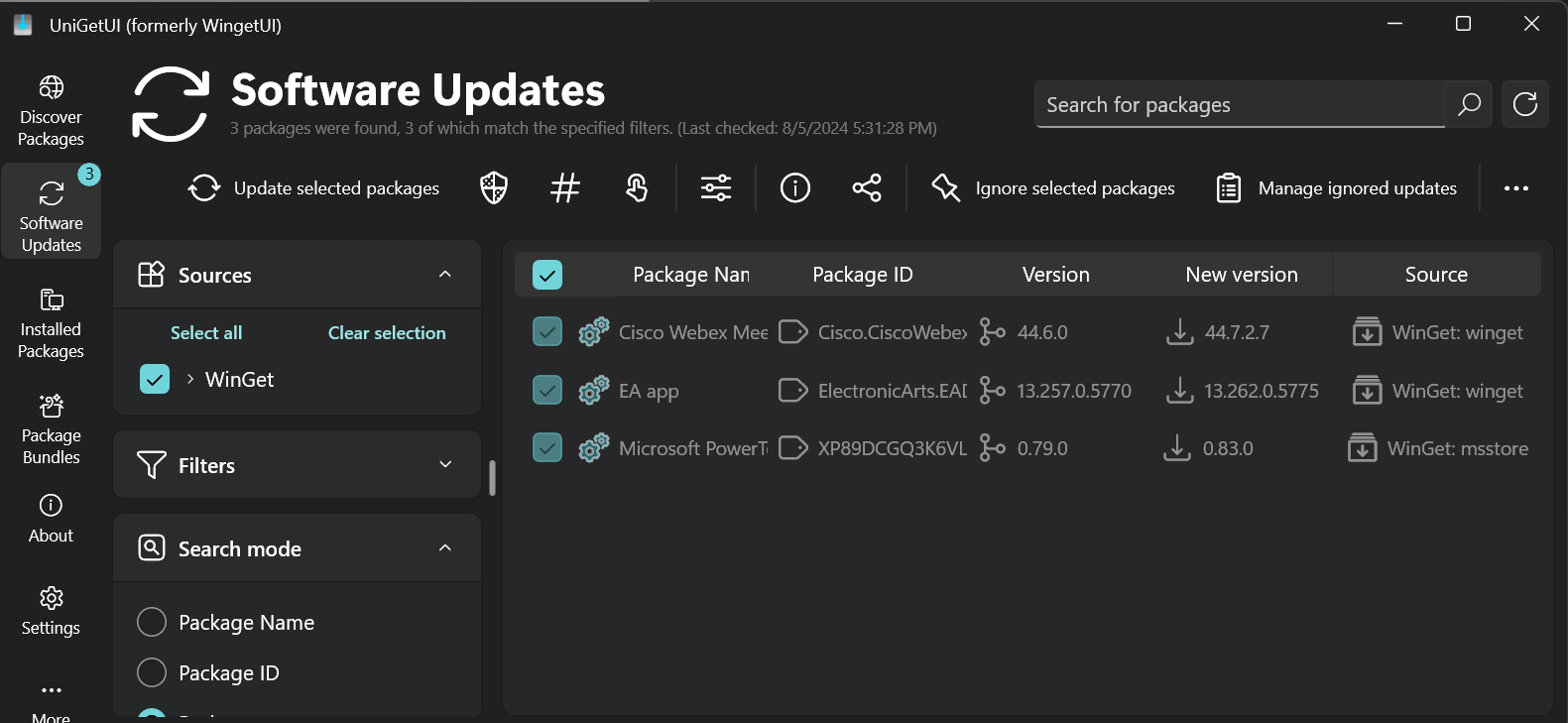The image size is (1568, 723).
Task: Click the tag icon beside Cisco.CiscoWebex ID
Action: click(793, 331)
